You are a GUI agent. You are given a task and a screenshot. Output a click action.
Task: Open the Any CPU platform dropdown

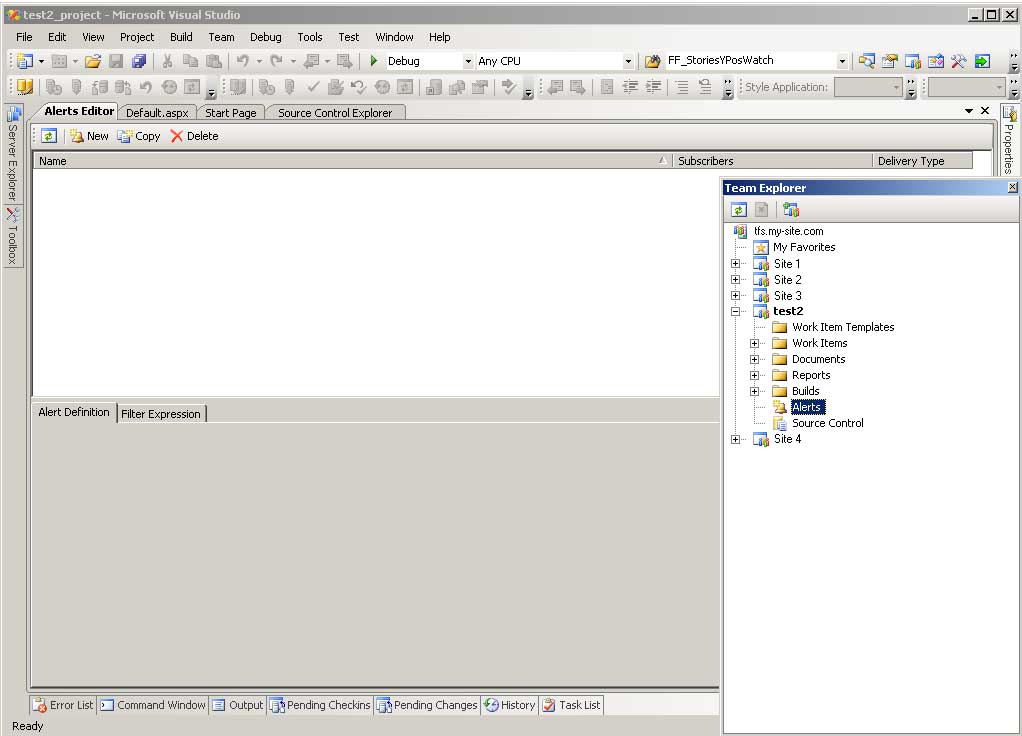pos(628,61)
